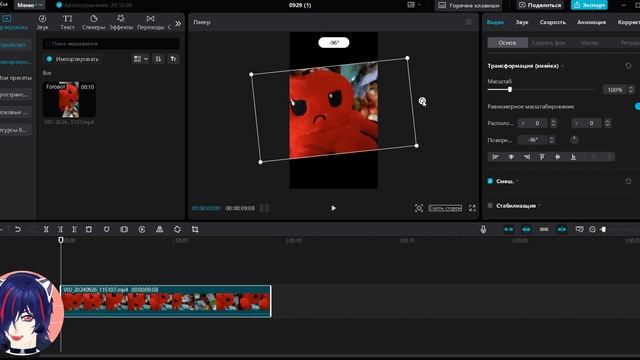Select the video clip on the timeline

(x=166, y=301)
